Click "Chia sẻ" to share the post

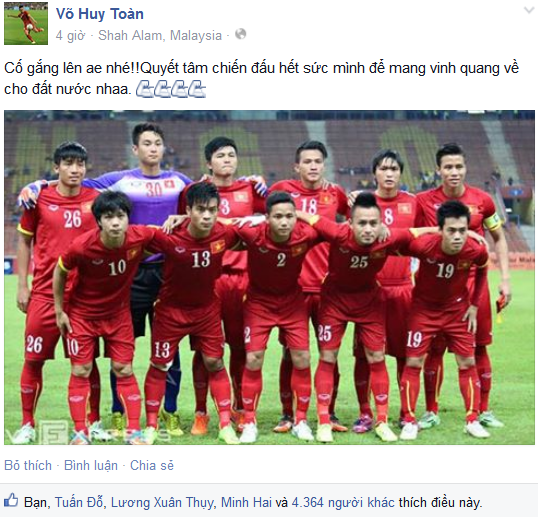click(x=152, y=465)
